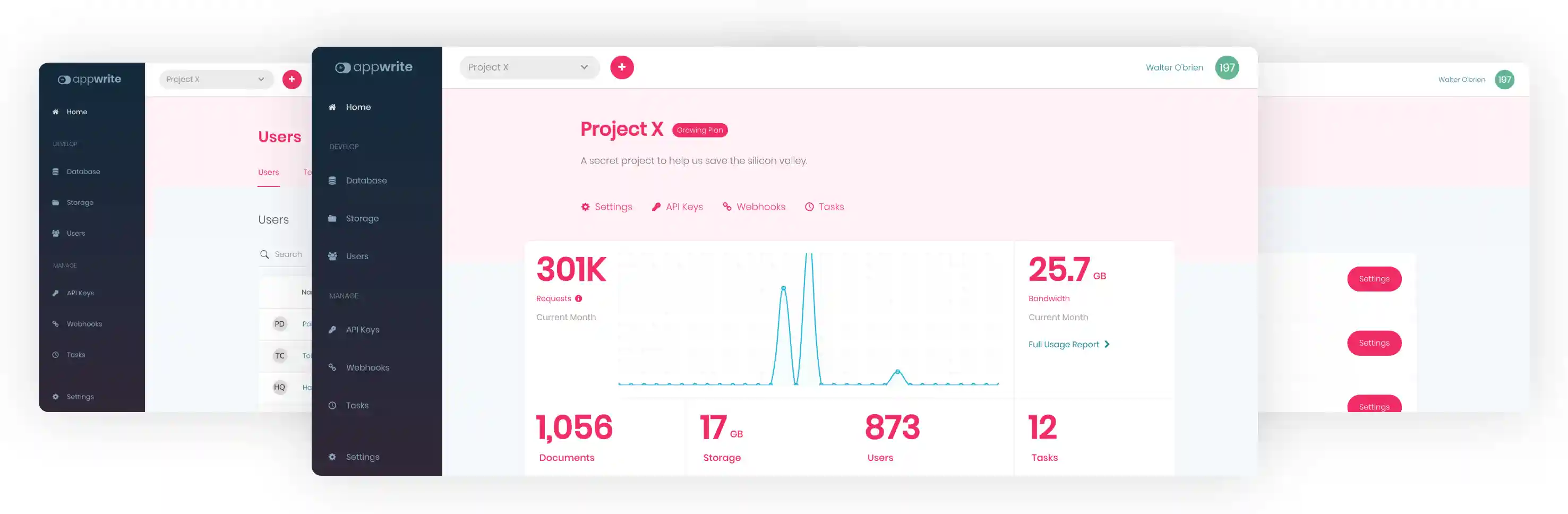Viewport: 1568px width, 514px height.
Task: Click the Growing Plan badge next to Project X
Action: [699, 130]
